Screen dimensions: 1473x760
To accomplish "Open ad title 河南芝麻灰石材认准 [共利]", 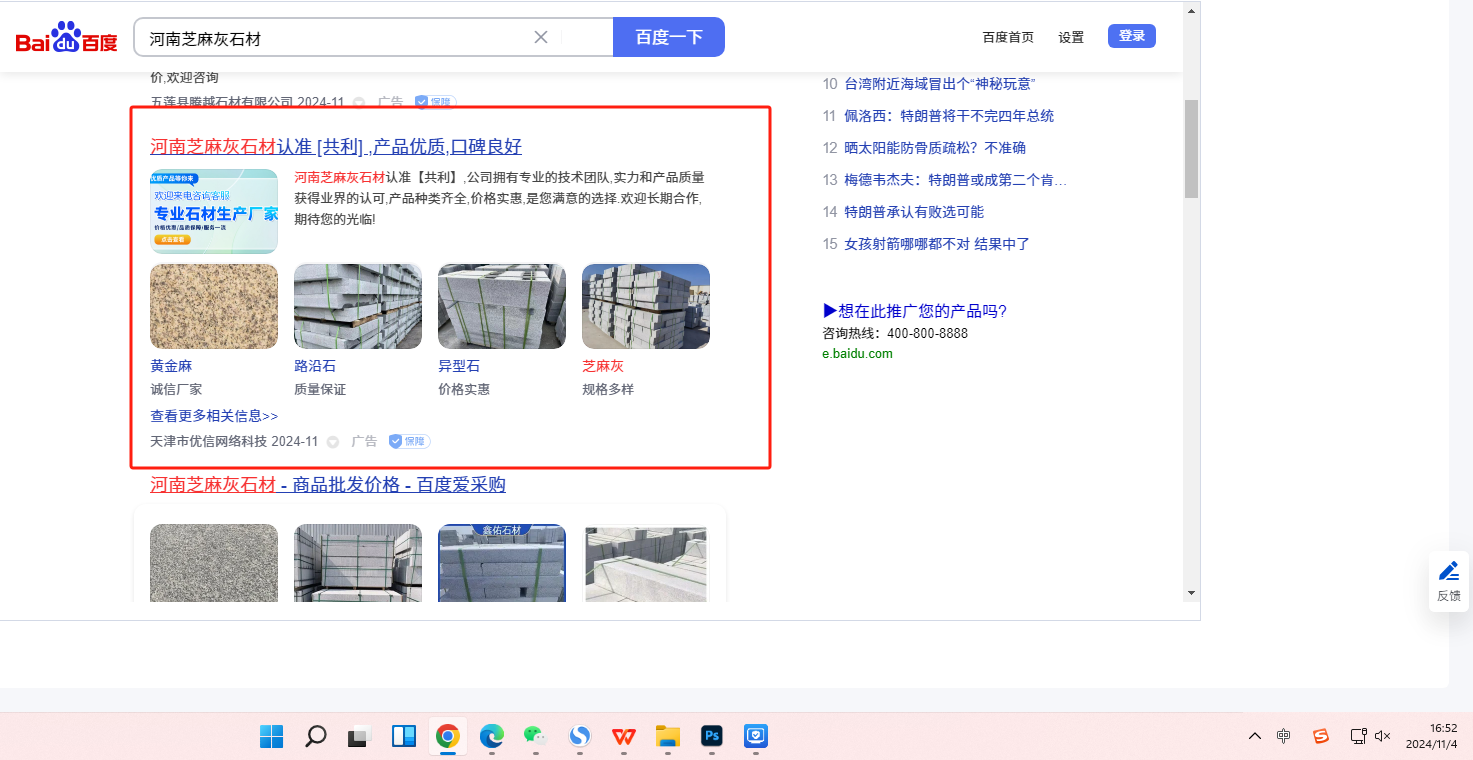I will [x=336, y=146].
